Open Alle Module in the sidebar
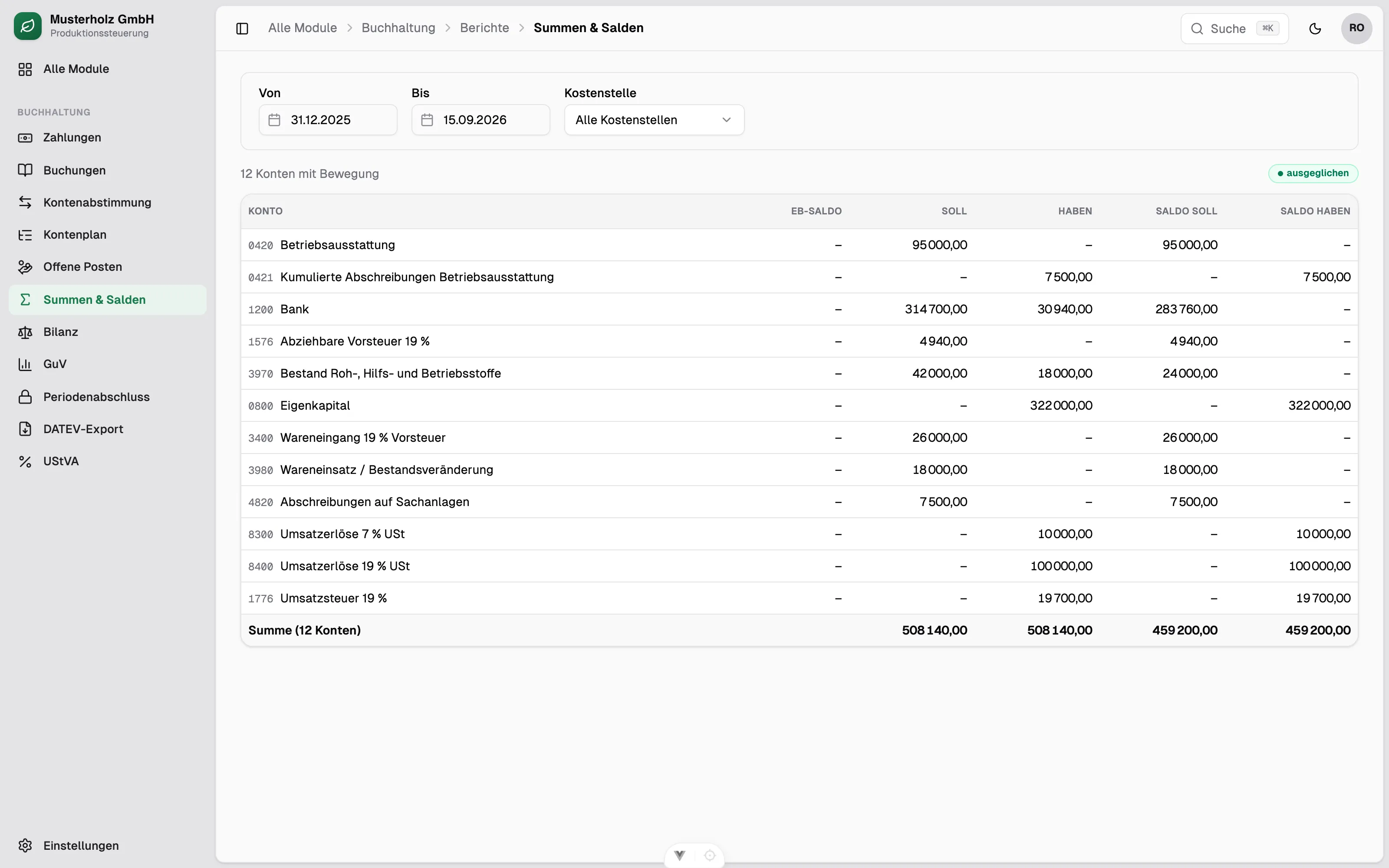1389x868 pixels. coord(107,69)
